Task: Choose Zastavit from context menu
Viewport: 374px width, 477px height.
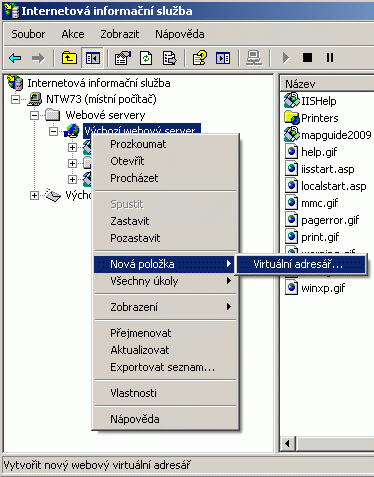Action: pyautogui.click(x=165, y=221)
